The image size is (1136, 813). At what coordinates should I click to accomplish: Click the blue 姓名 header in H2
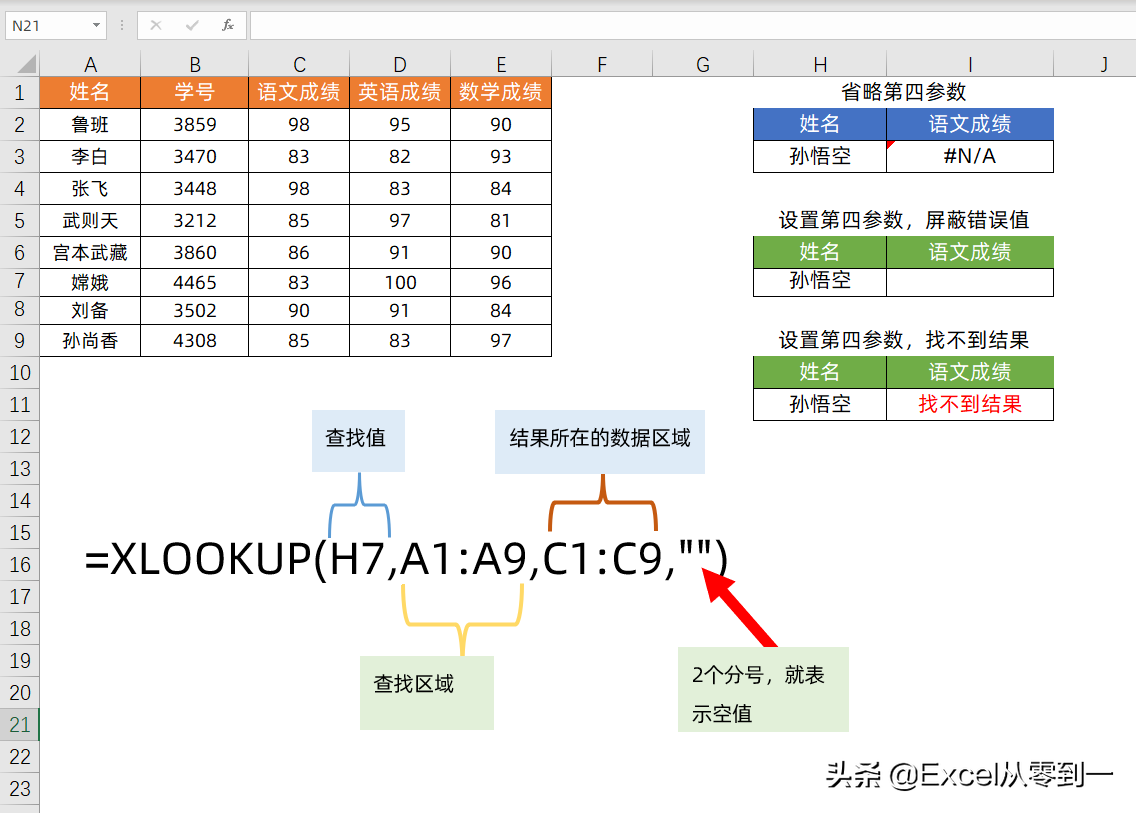point(820,125)
